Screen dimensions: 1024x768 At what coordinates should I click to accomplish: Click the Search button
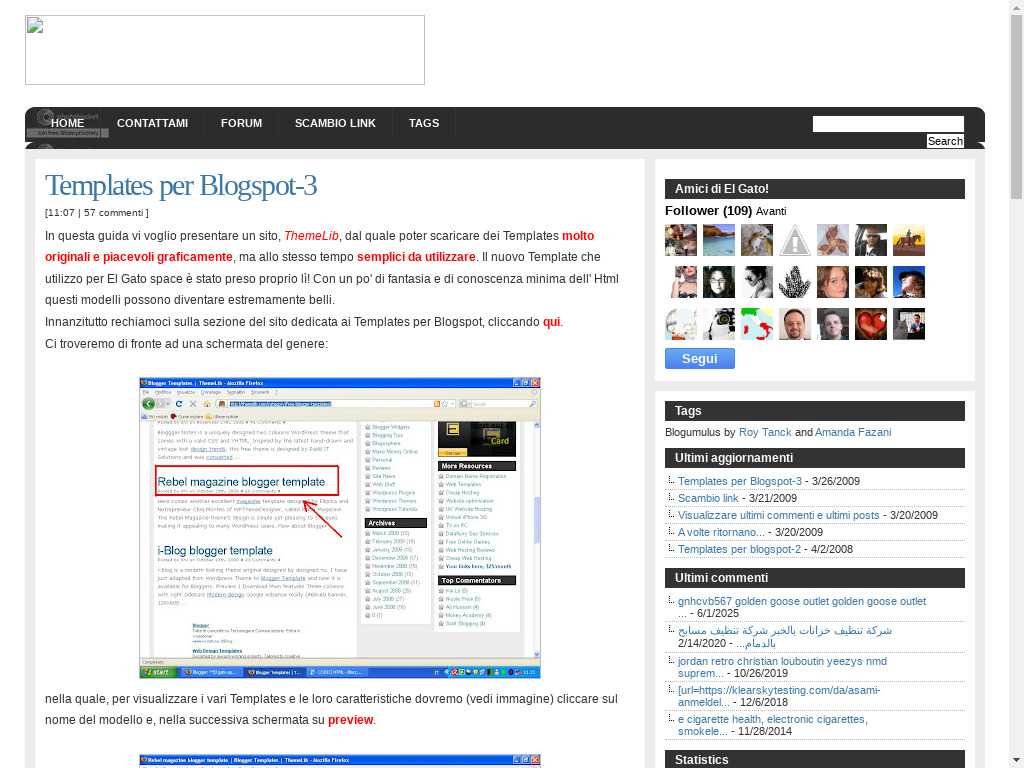coord(945,141)
